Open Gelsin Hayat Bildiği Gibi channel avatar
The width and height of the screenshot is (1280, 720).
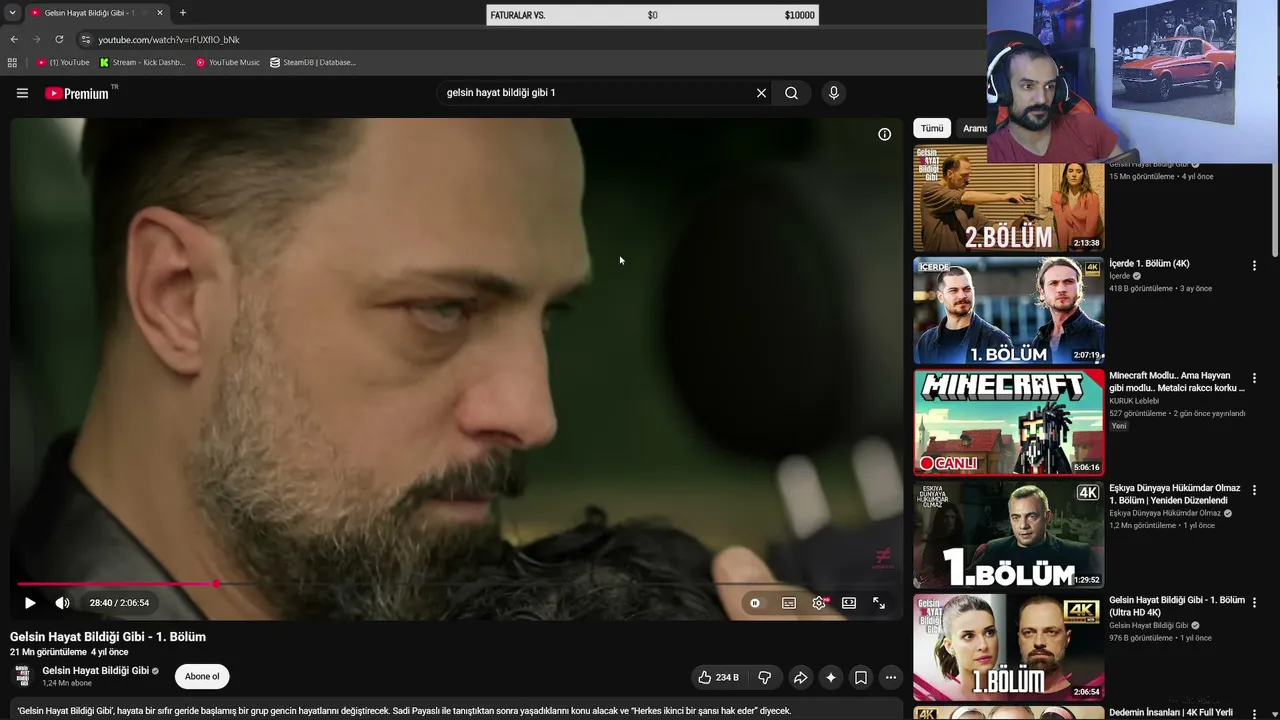pyautogui.click(x=22, y=676)
